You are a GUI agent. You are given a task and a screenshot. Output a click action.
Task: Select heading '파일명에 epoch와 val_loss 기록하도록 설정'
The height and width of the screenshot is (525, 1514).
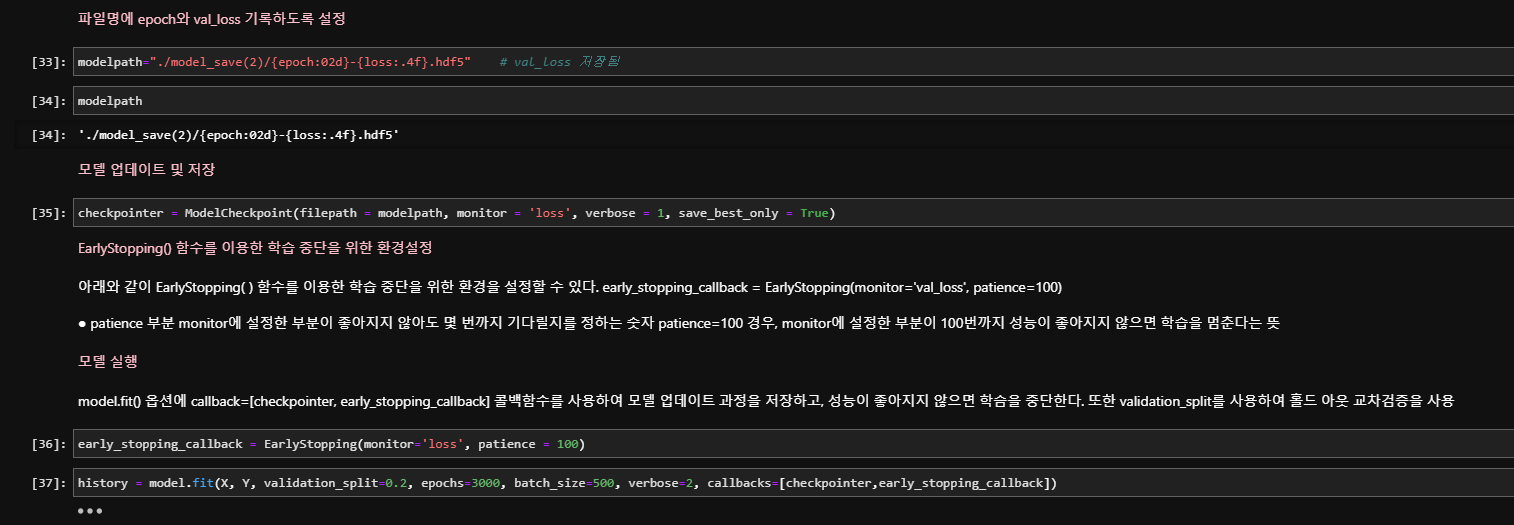point(212,18)
